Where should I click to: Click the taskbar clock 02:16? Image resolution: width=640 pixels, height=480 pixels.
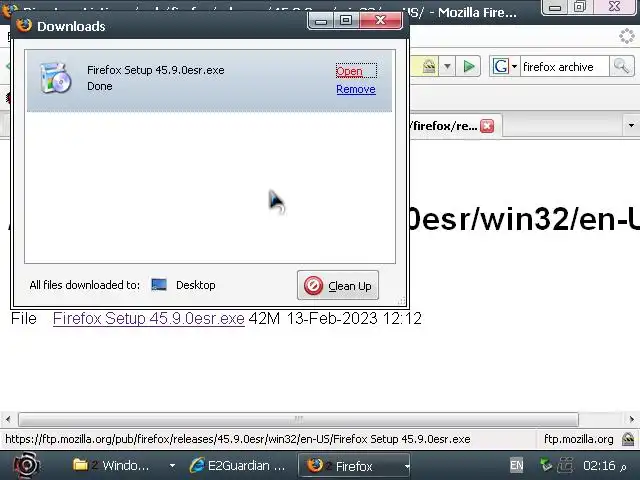599,465
